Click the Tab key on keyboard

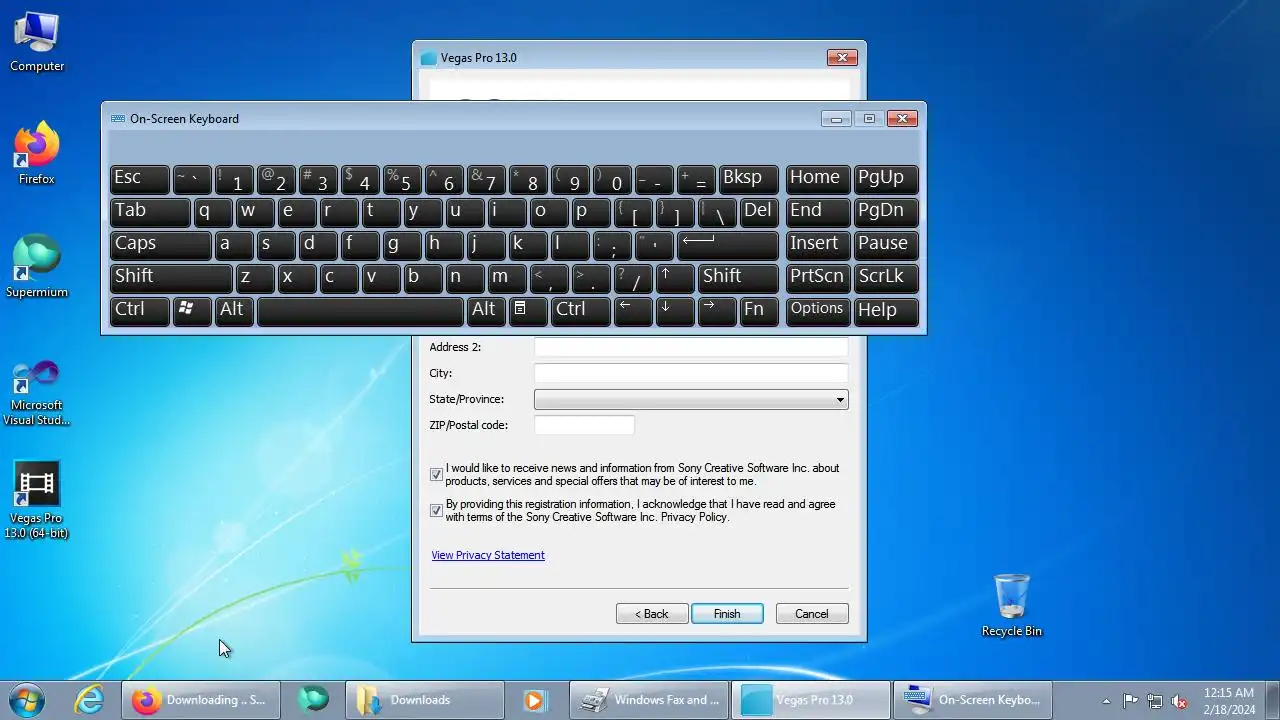(x=150, y=212)
